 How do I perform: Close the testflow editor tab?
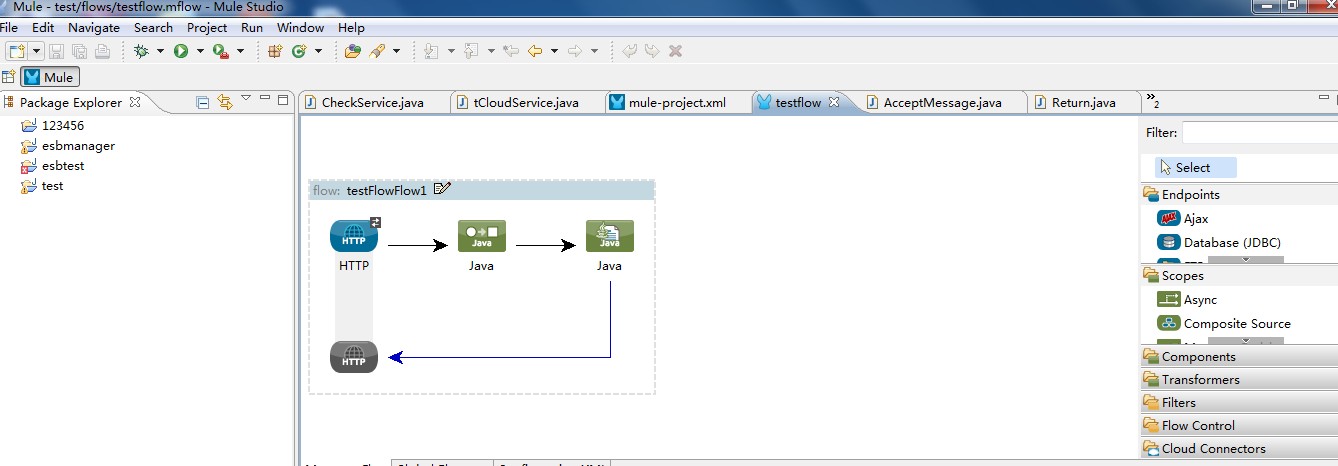(x=834, y=102)
